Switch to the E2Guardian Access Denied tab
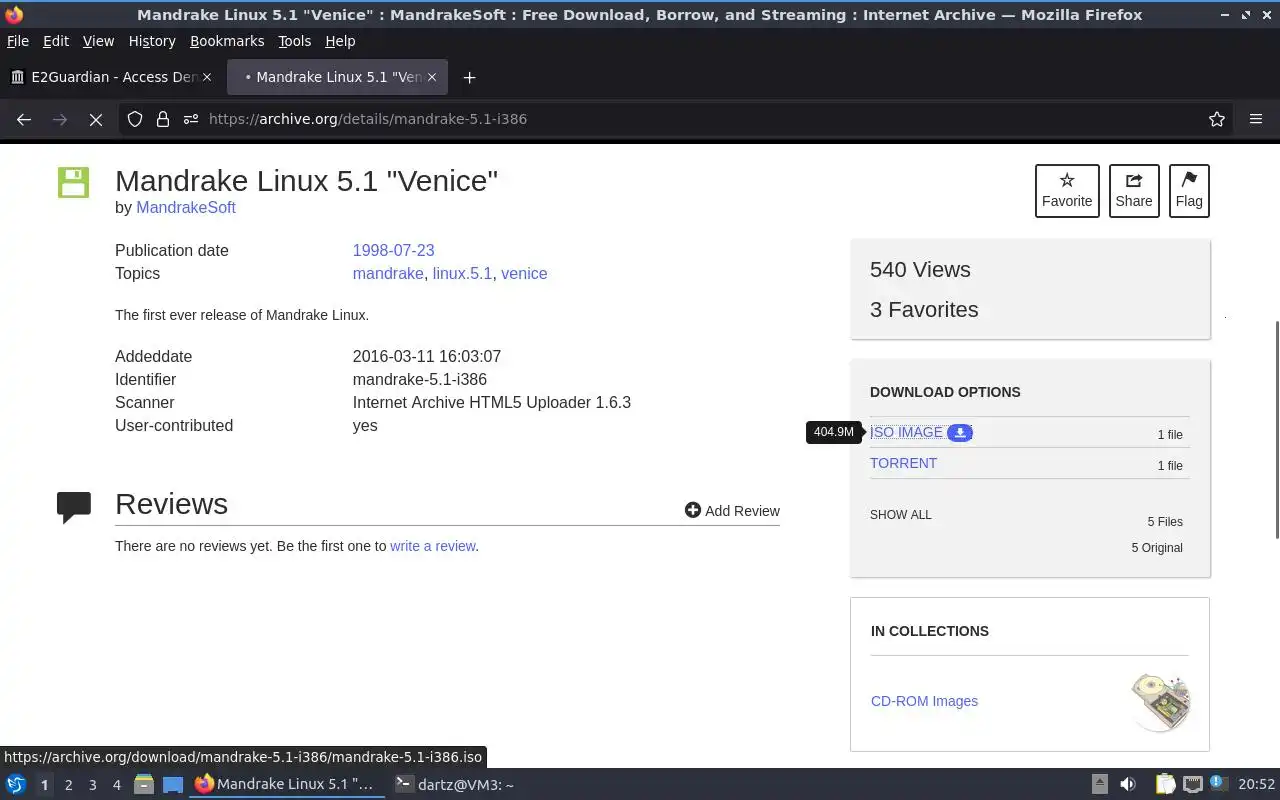 [110, 77]
